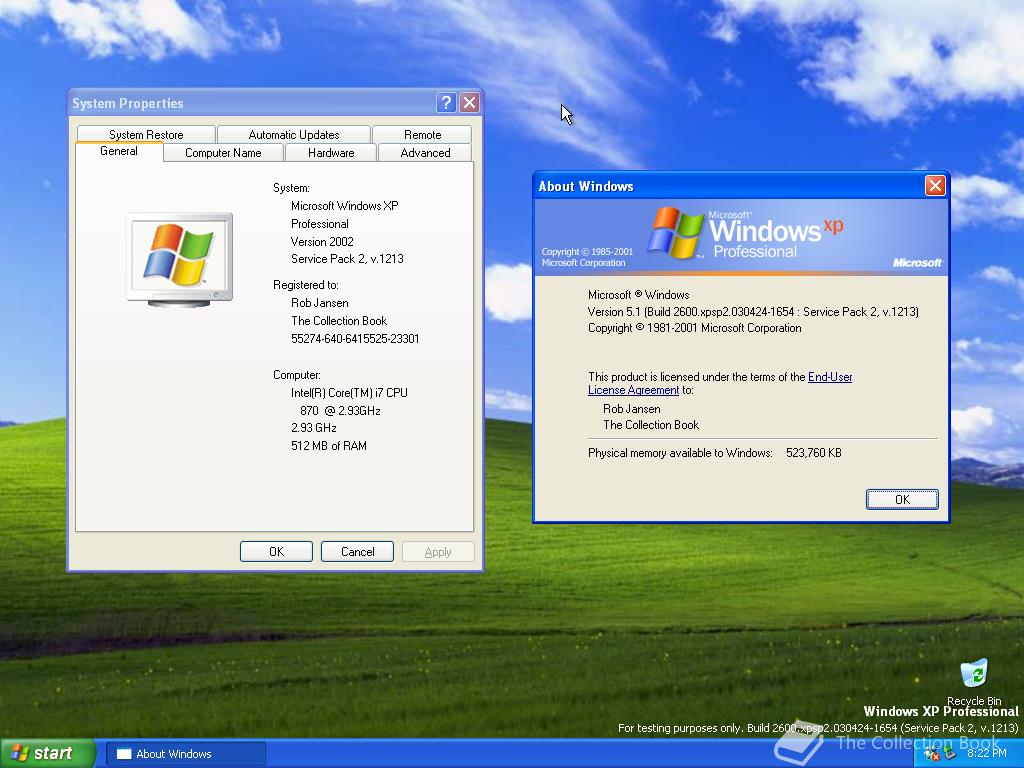The width and height of the screenshot is (1024, 768).
Task: Open the Recycle Bin desktop icon
Action: (974, 682)
